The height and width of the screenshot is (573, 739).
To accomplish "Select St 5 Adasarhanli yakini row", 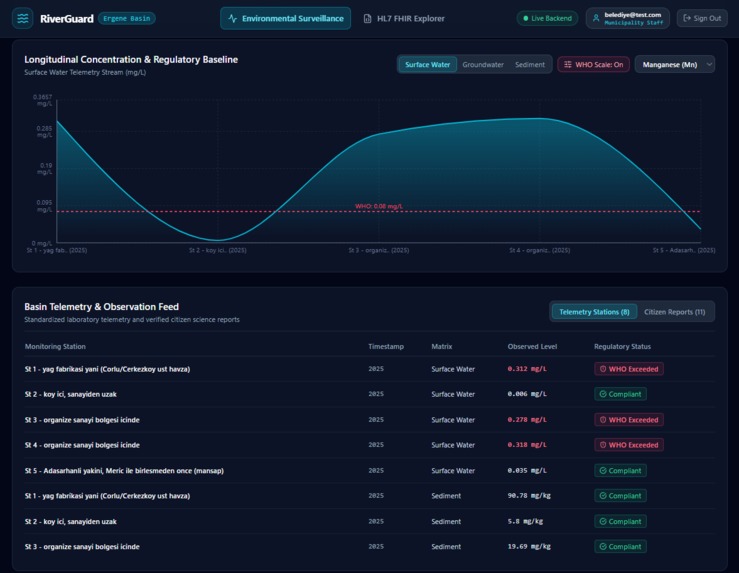I will coord(370,470).
